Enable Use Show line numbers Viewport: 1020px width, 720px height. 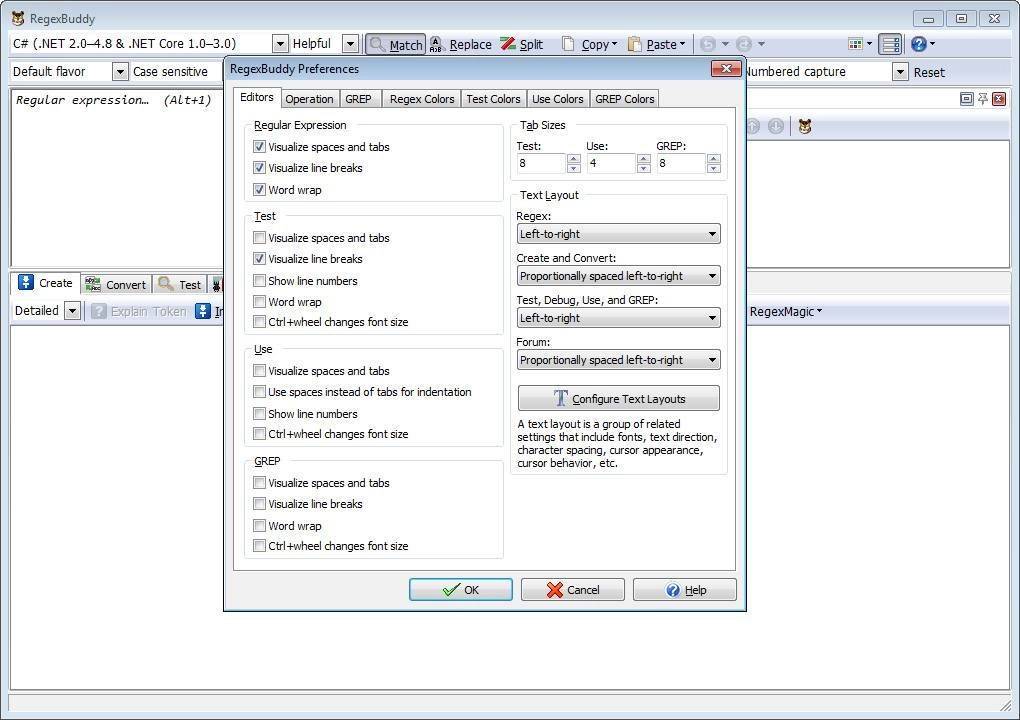point(260,414)
